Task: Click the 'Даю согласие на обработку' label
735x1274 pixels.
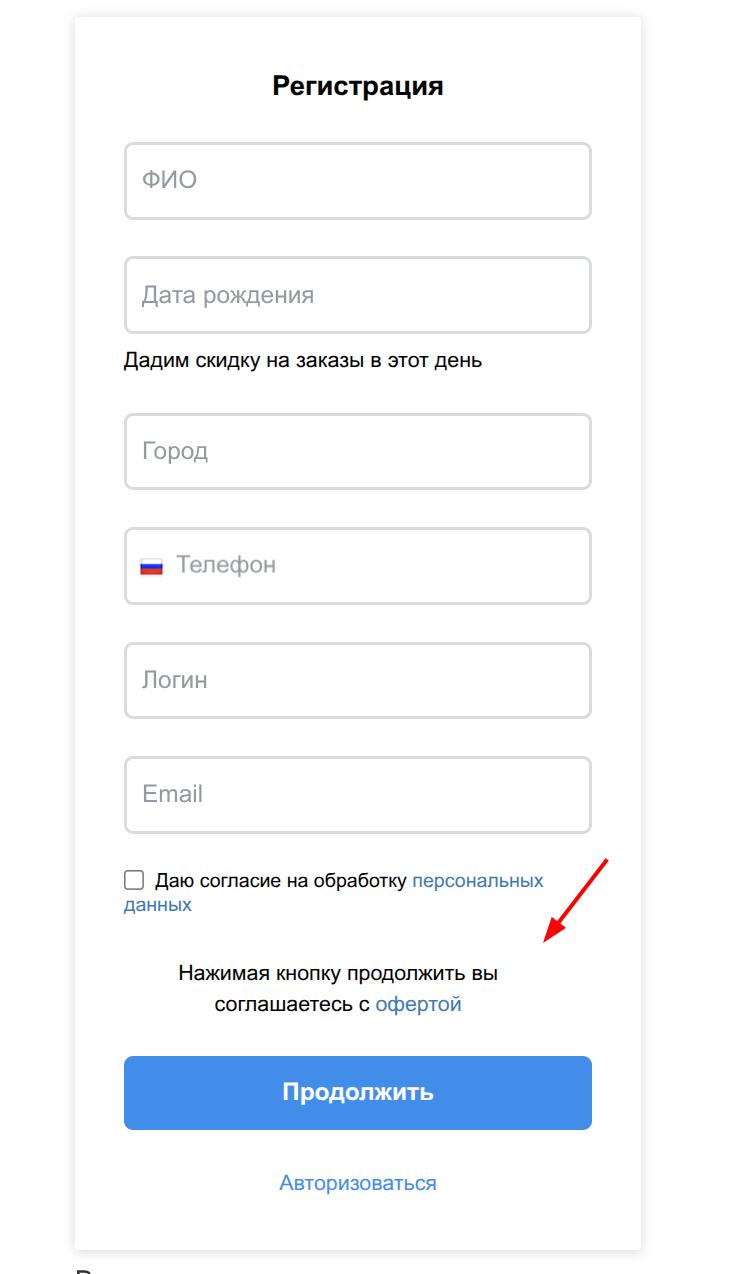Action: point(281,881)
